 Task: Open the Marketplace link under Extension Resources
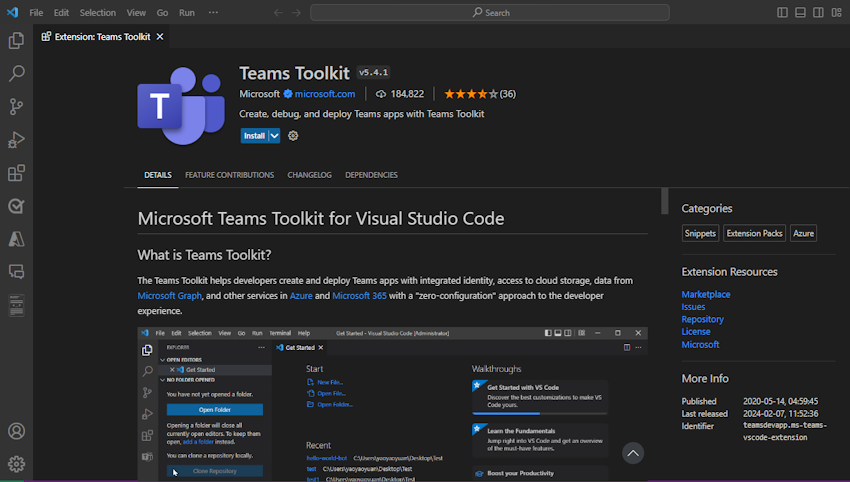705,294
